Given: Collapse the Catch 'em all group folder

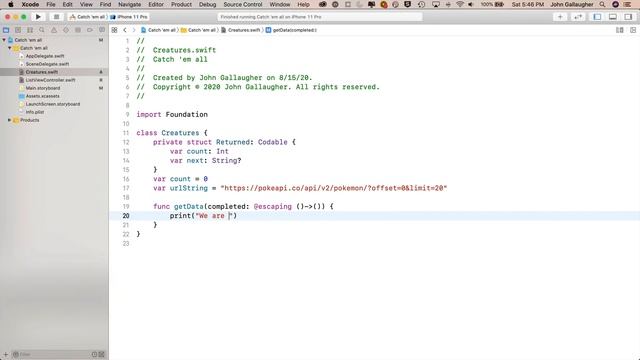Looking at the screenshot, I should pyautogui.click(x=9, y=48).
